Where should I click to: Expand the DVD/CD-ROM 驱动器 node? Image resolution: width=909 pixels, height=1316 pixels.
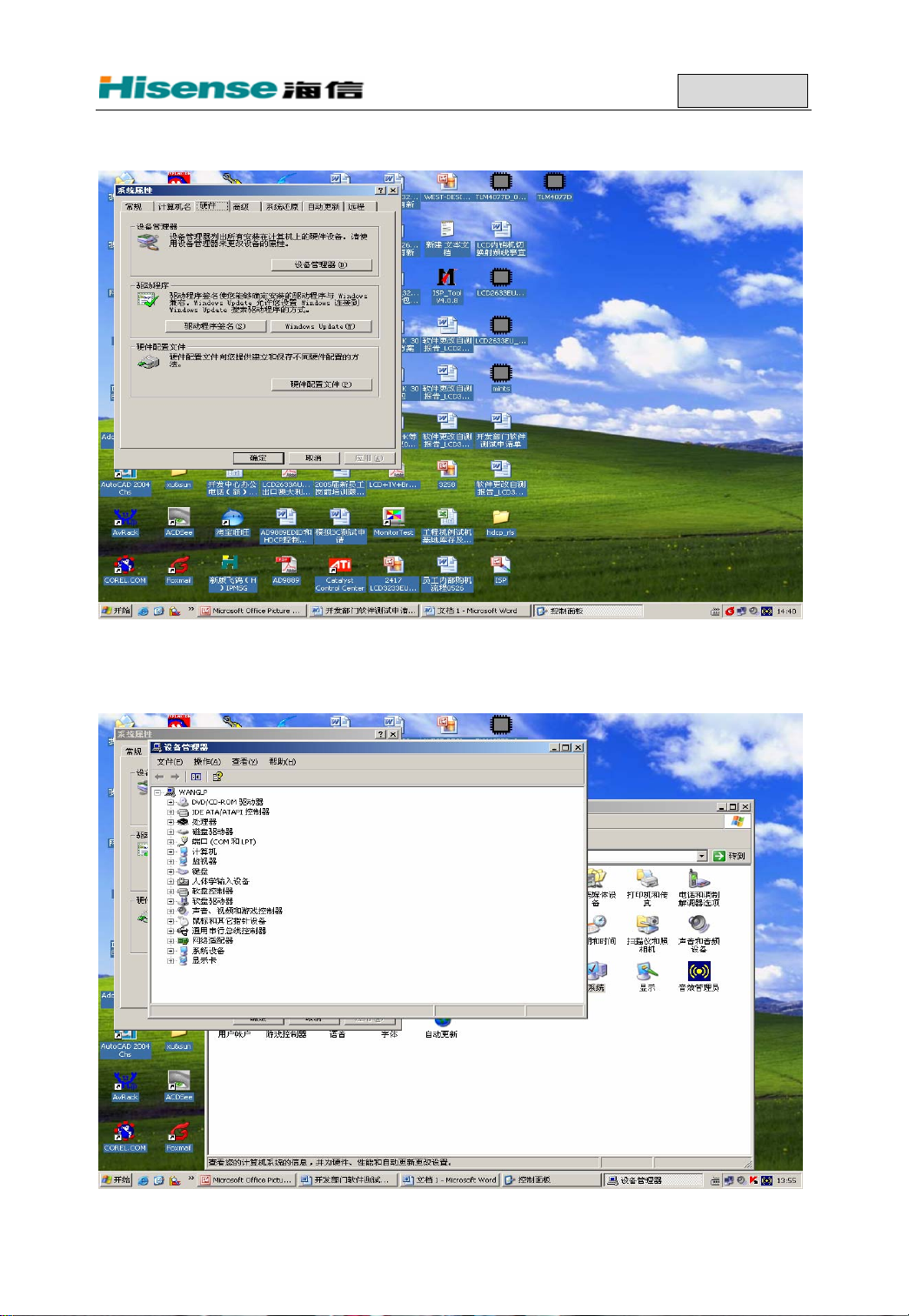170,802
